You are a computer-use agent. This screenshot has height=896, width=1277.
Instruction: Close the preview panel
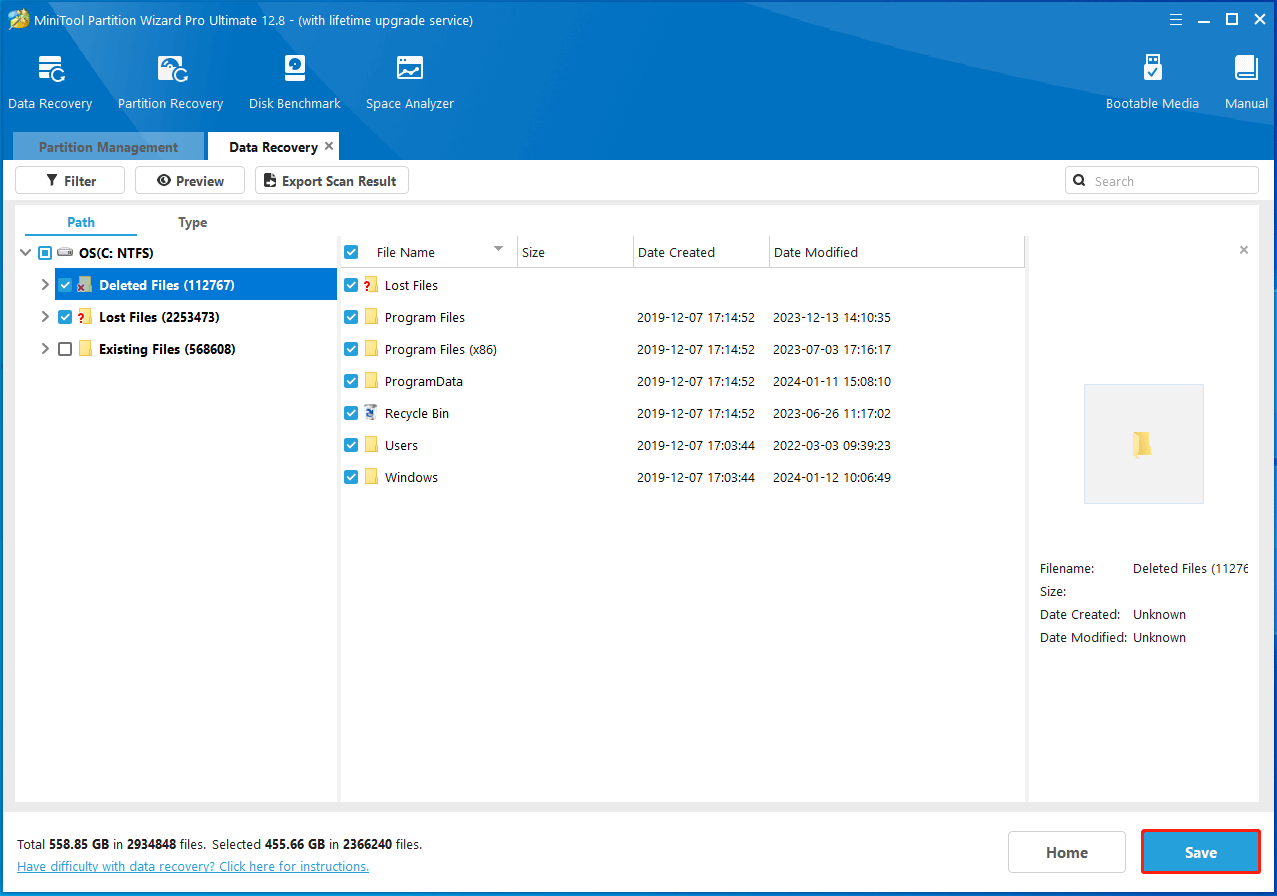pyautogui.click(x=1244, y=250)
